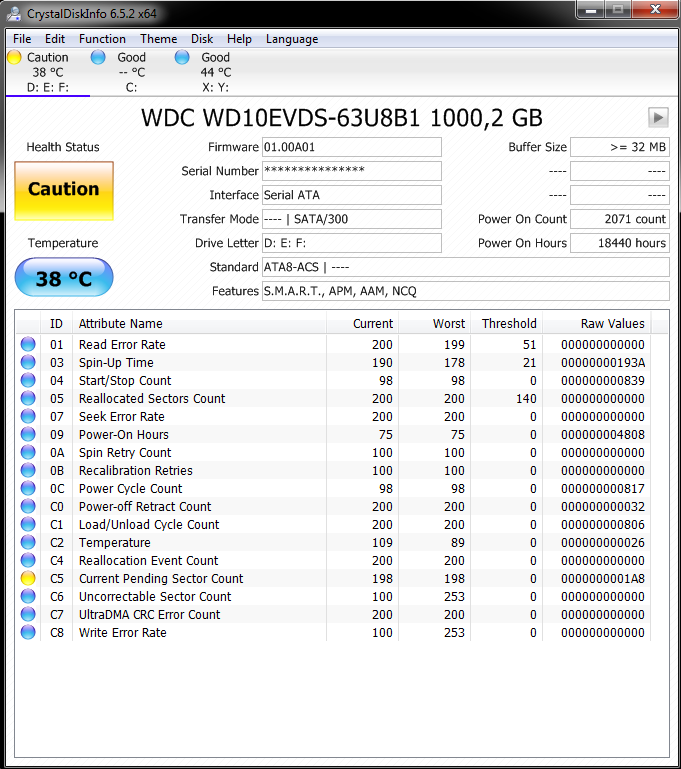
Task: Click the Worst column header
Action: [434, 324]
